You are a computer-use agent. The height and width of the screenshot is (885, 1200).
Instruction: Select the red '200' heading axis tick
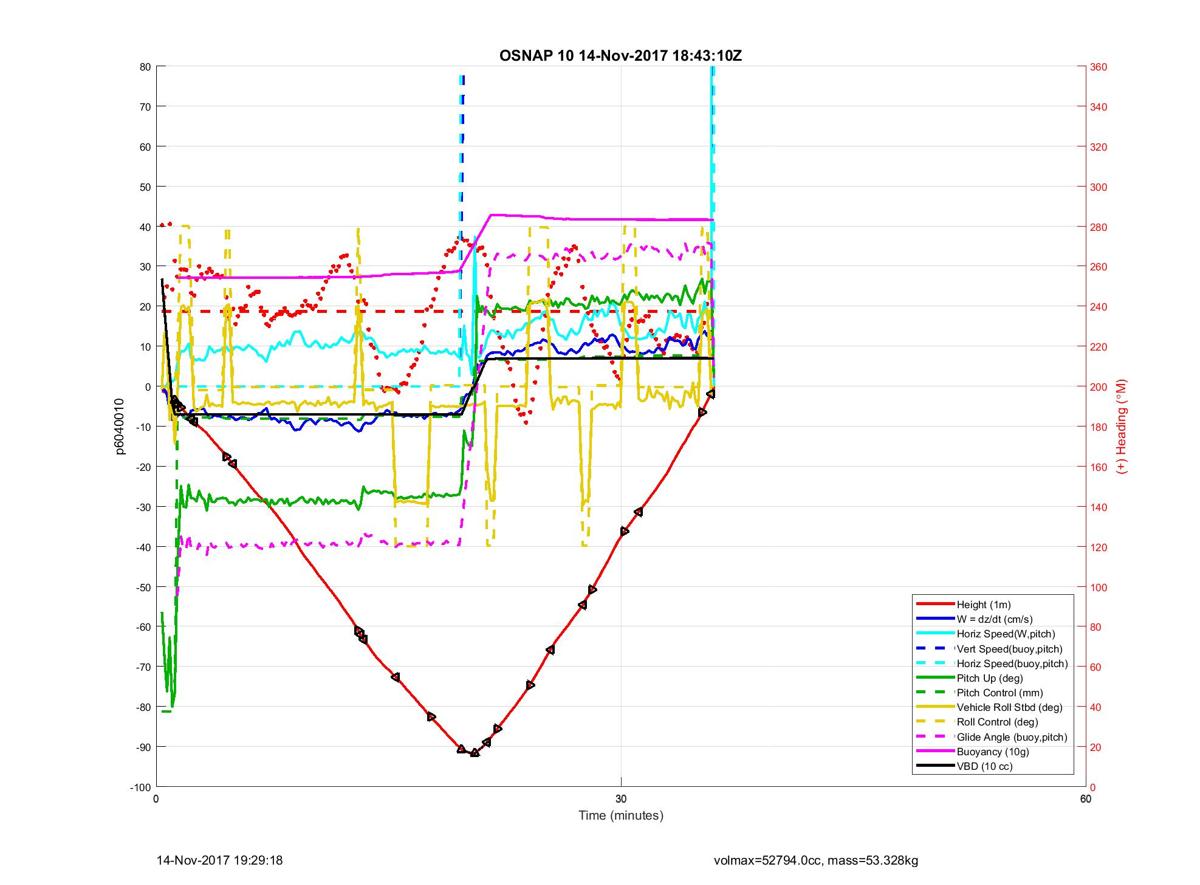coord(1100,387)
